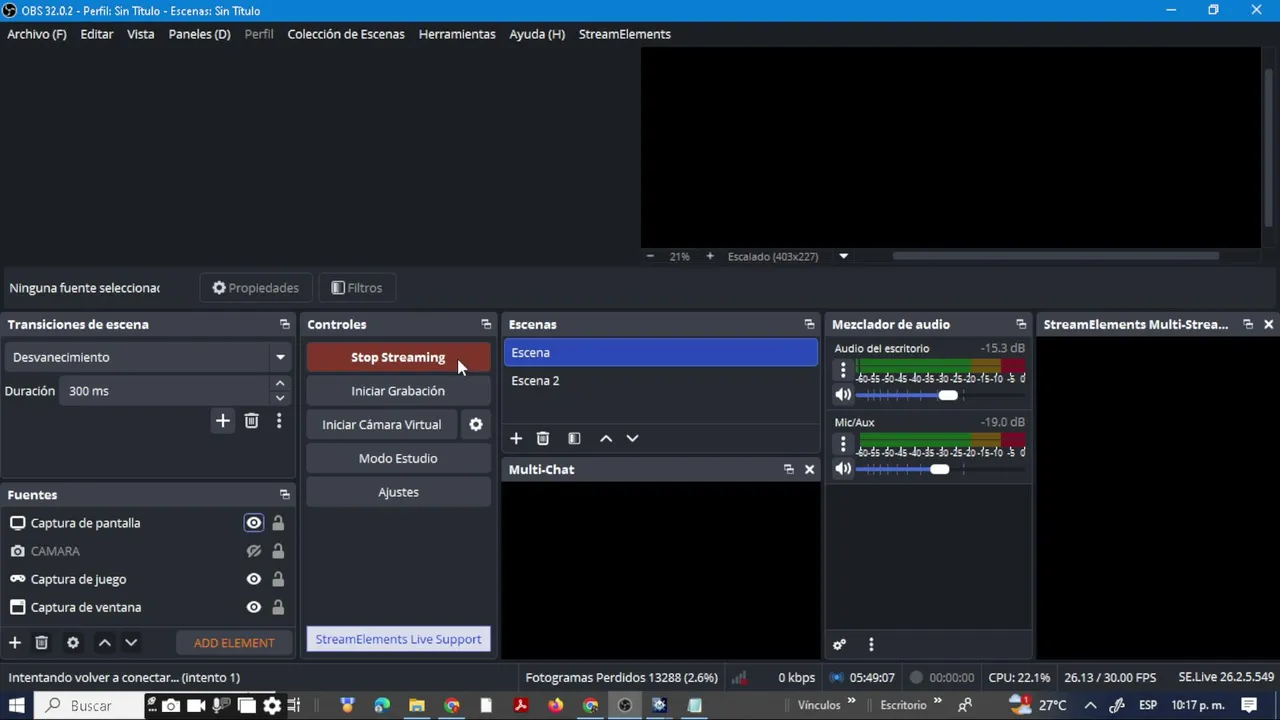The image size is (1280, 720).
Task: Add a transition with the plus icon
Action: [x=223, y=421]
